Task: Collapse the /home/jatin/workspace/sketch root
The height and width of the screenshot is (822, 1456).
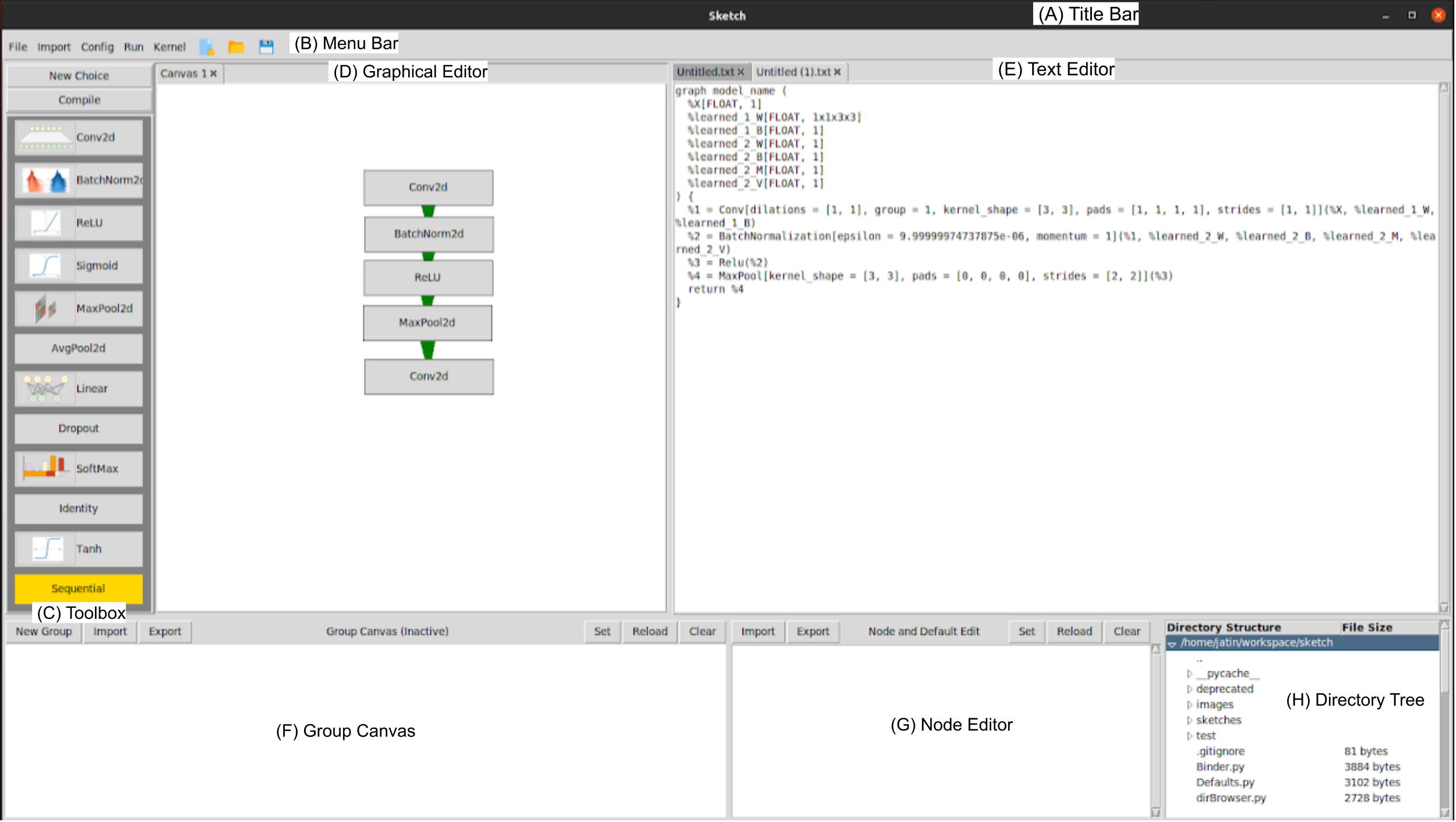Action: [x=1172, y=643]
